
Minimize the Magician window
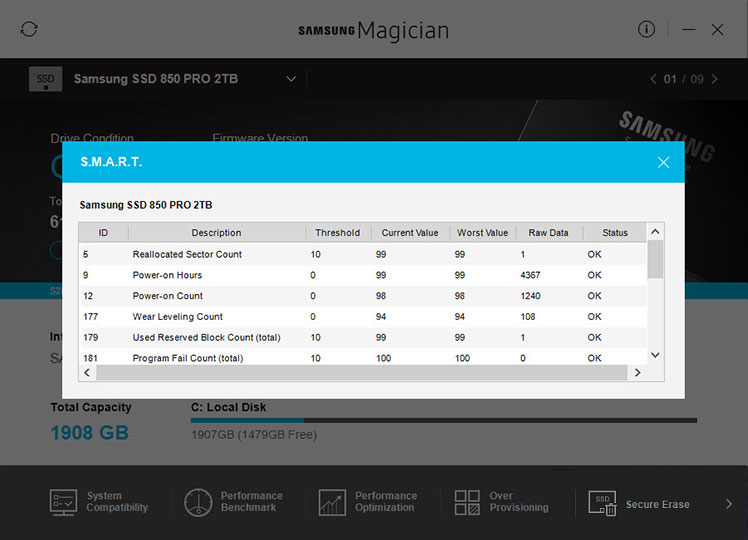click(x=688, y=30)
